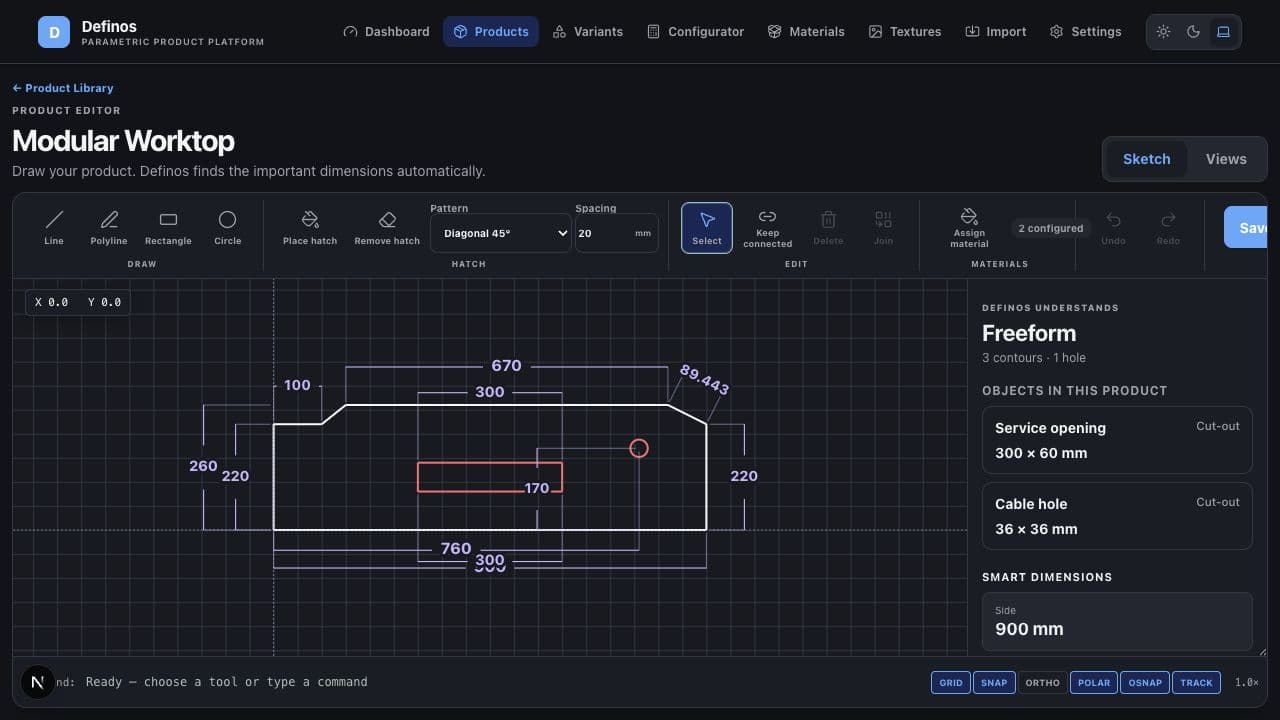Open the Textures page
The image size is (1280, 720).
coord(905,32)
